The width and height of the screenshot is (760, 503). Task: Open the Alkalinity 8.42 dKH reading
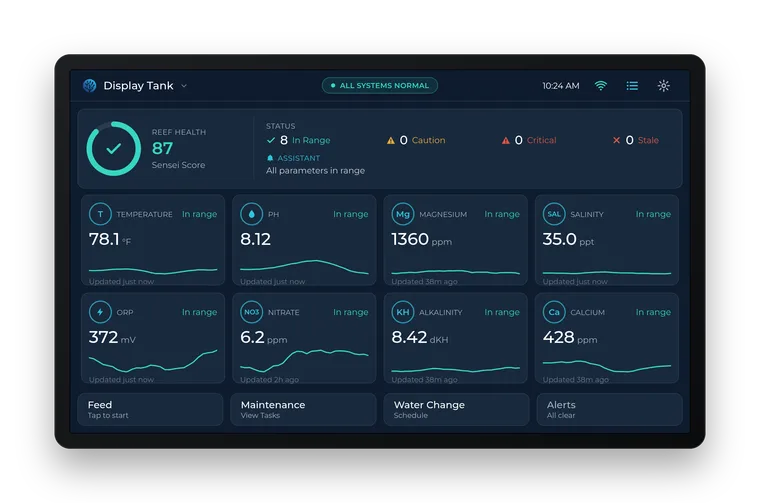coord(420,337)
